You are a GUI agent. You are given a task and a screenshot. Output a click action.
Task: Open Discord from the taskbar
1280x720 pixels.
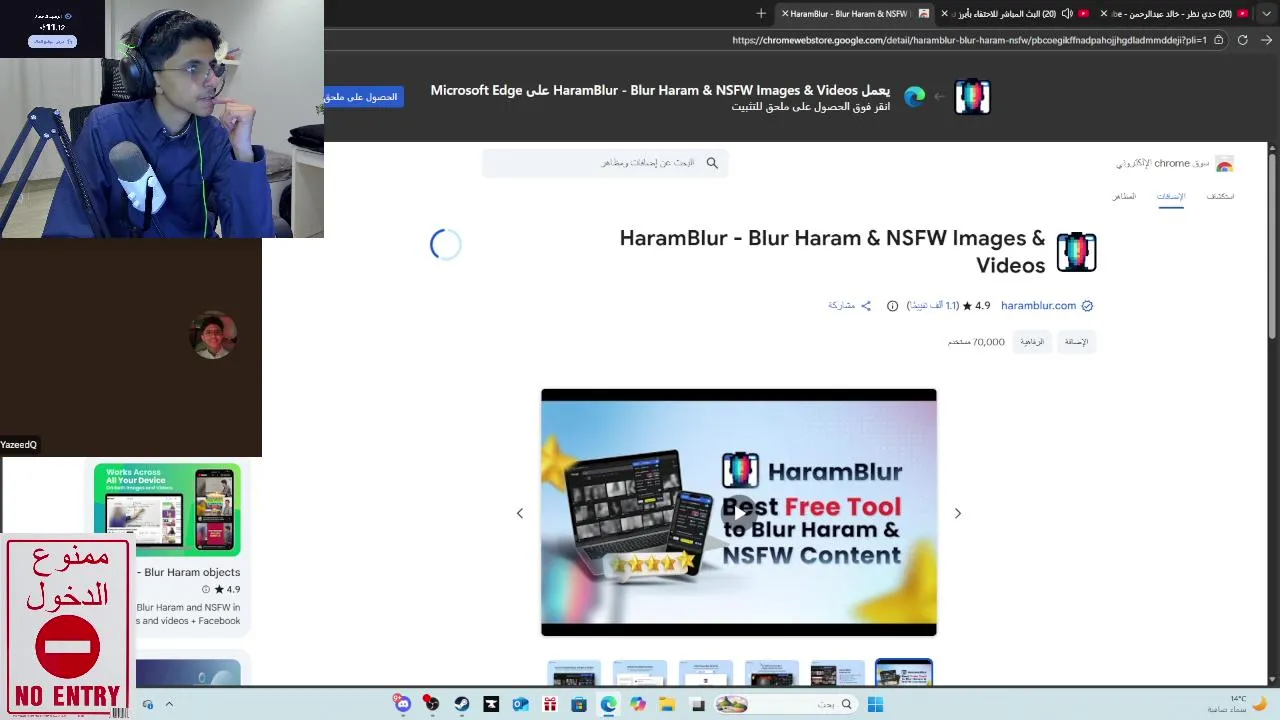pos(402,704)
